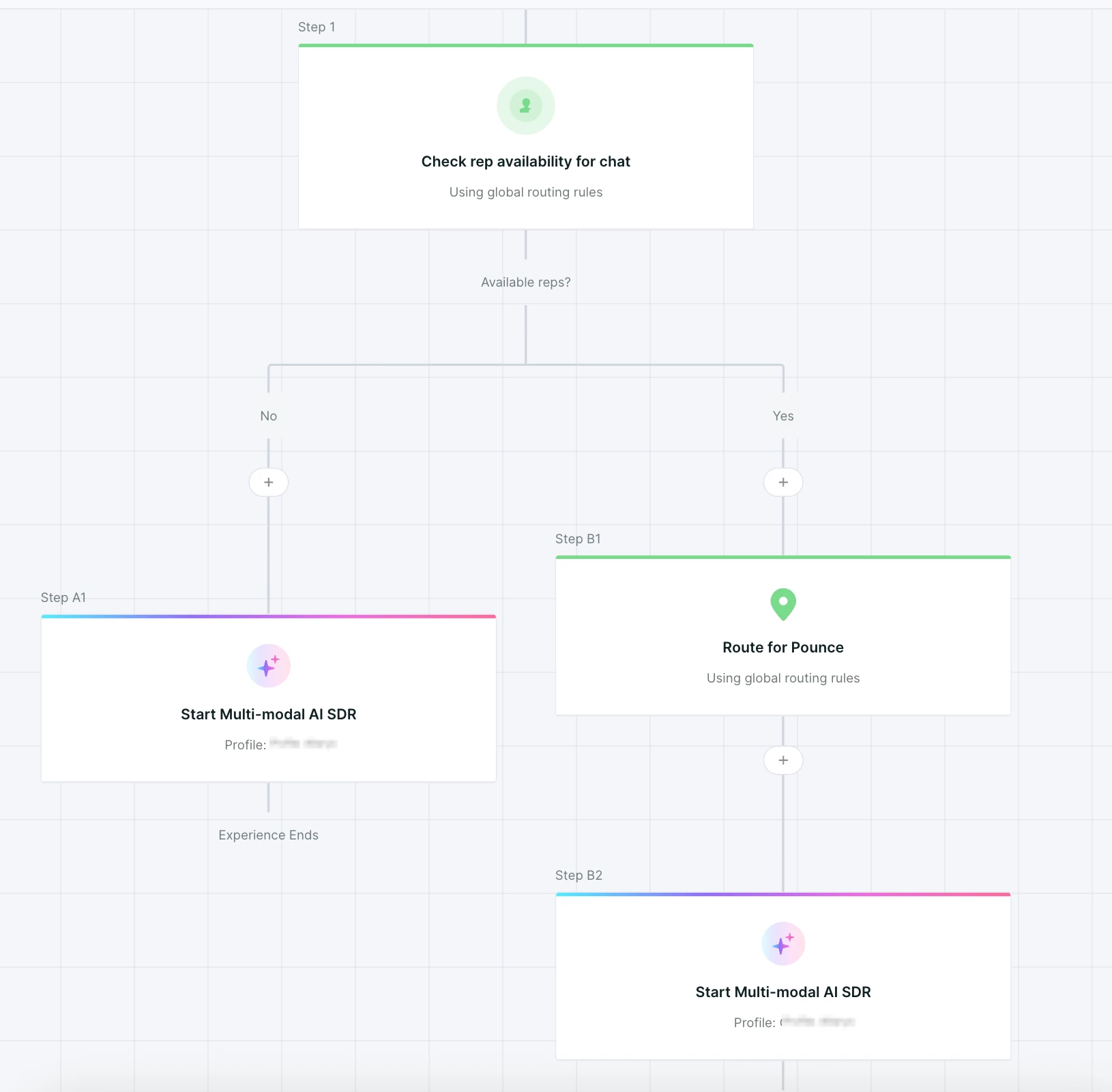The image size is (1112, 1092).
Task: Add a step under the Yes branch
Action: (783, 483)
